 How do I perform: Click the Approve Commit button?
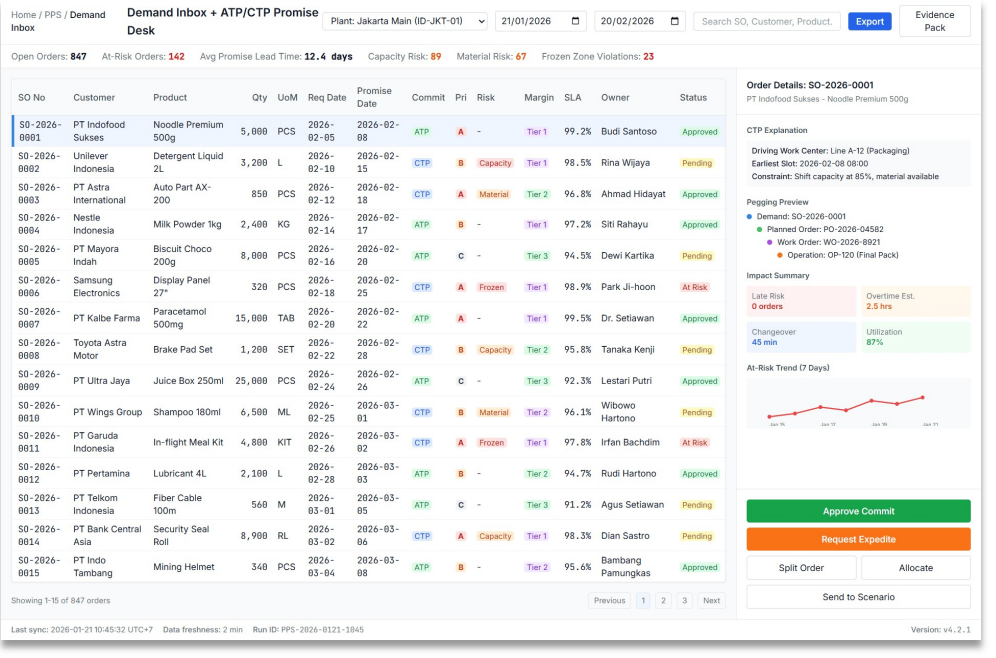[858, 511]
